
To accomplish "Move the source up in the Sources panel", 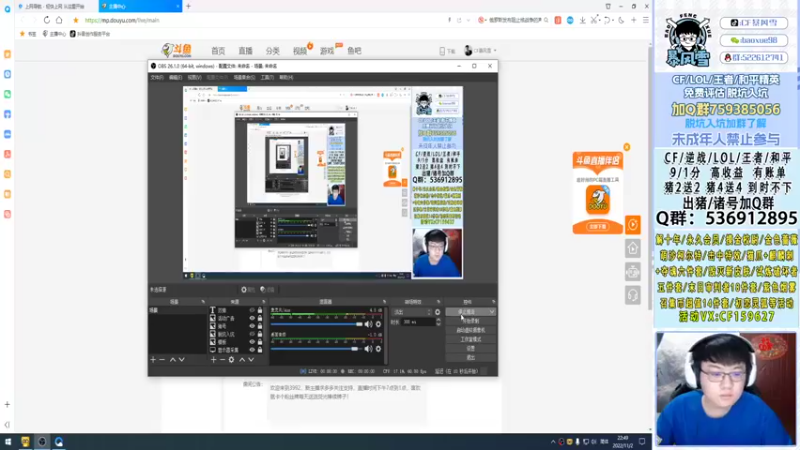I will click(x=242, y=360).
